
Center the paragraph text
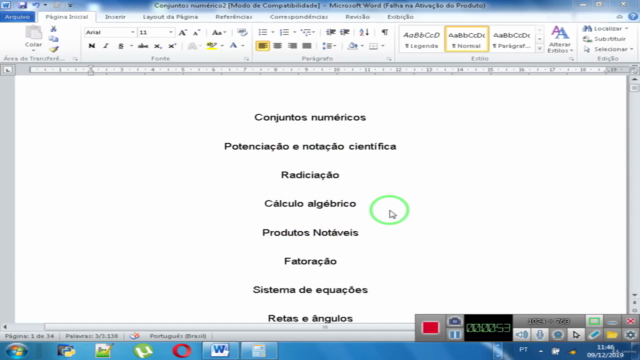tap(278, 46)
